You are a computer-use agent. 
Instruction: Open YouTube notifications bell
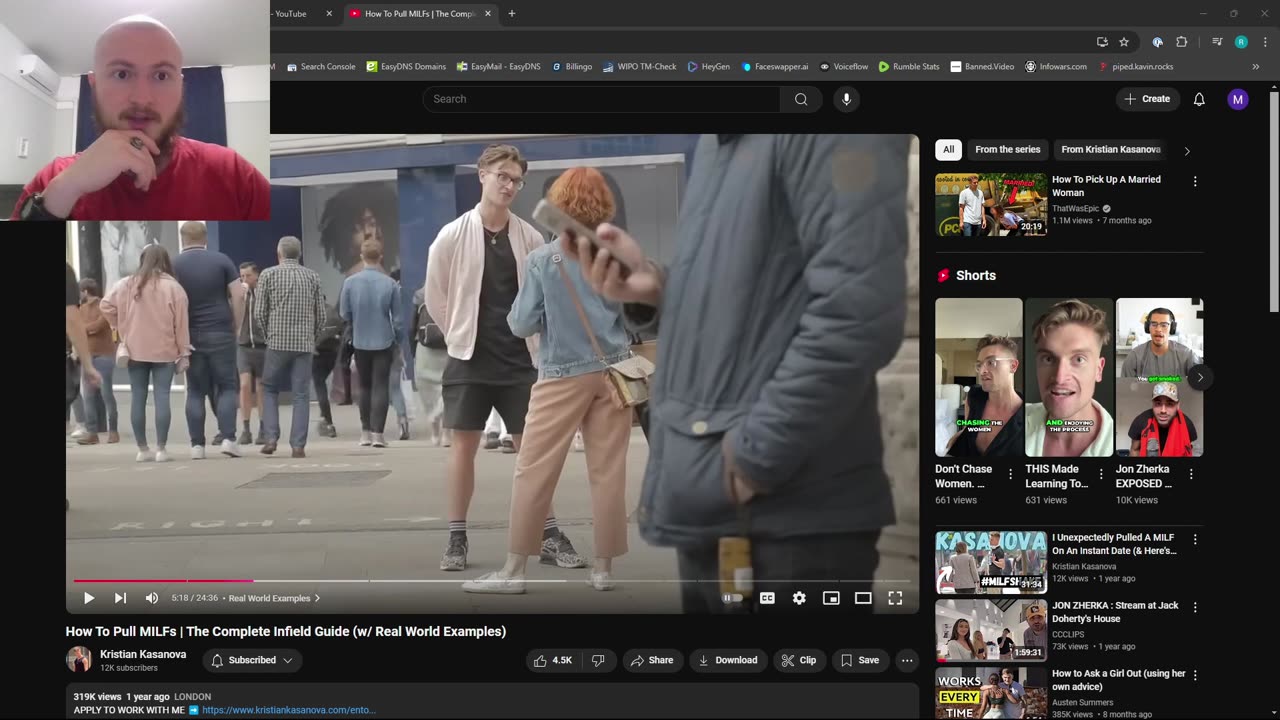(1199, 99)
